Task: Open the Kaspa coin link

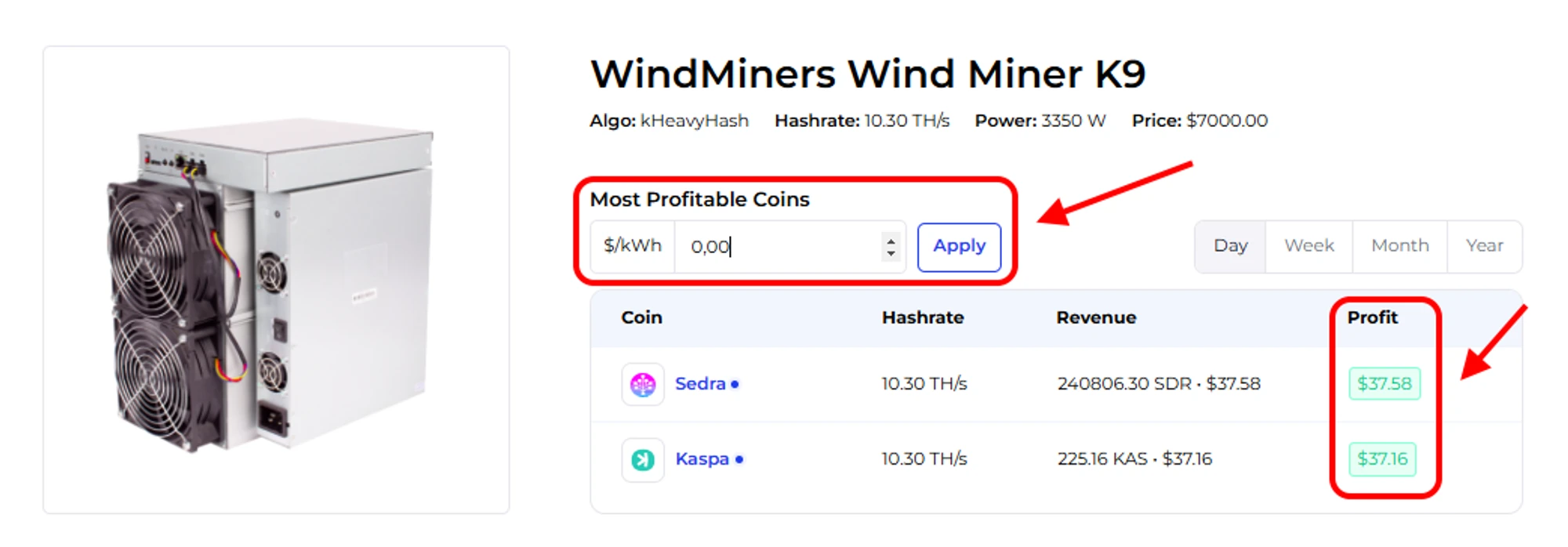Action: (702, 459)
